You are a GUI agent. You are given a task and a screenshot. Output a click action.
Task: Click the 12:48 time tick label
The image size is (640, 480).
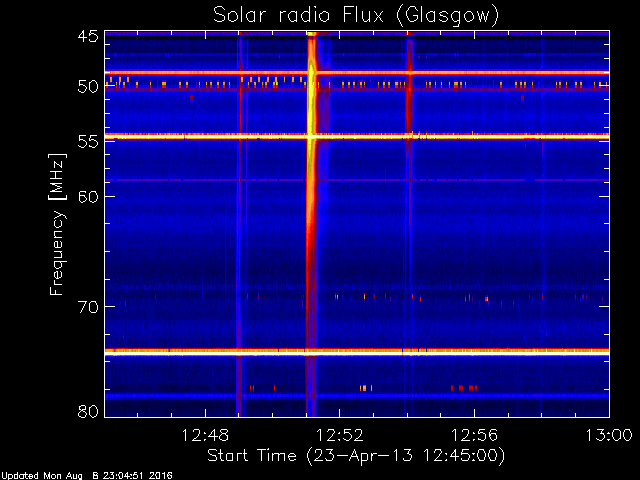click(205, 435)
